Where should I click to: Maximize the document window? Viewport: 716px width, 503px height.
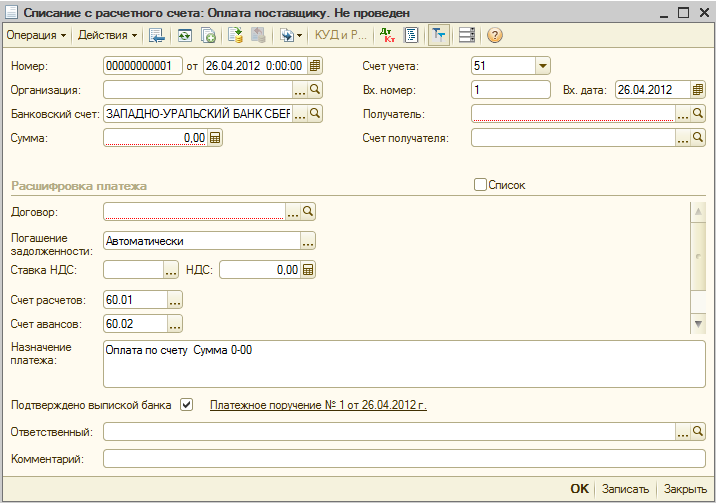coord(684,12)
